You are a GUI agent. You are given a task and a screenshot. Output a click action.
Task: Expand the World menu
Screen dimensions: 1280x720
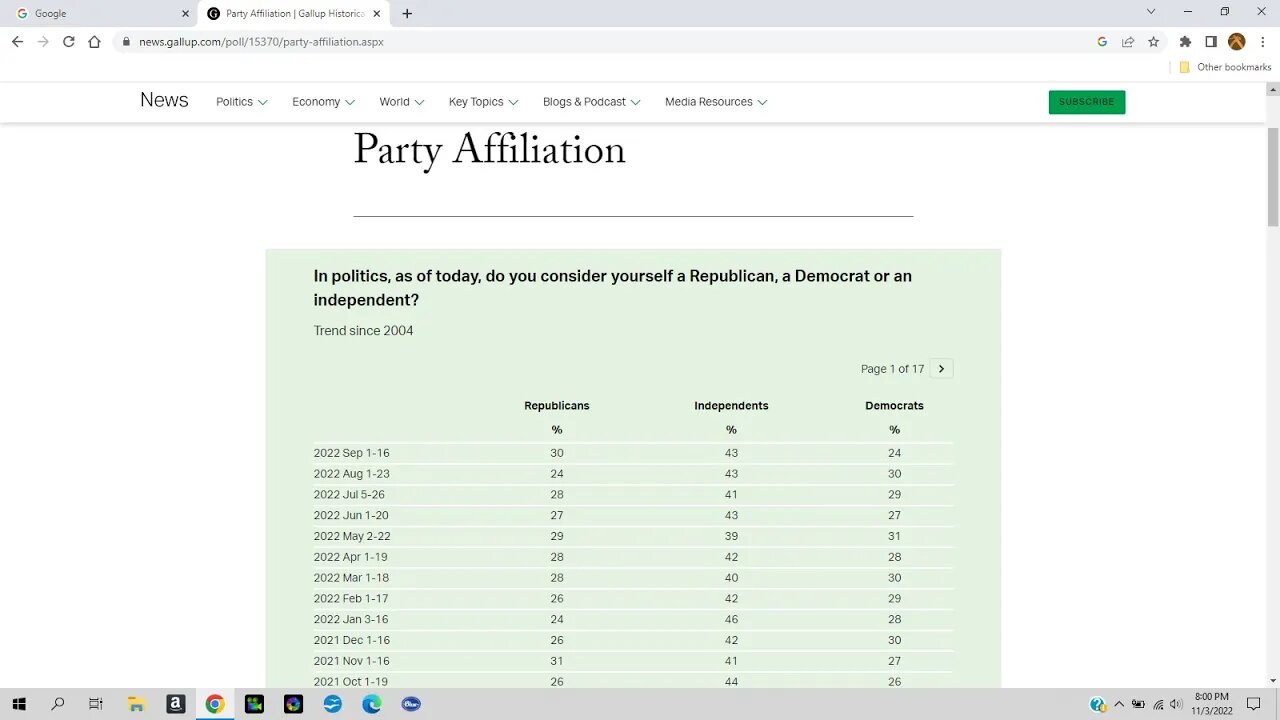click(402, 102)
